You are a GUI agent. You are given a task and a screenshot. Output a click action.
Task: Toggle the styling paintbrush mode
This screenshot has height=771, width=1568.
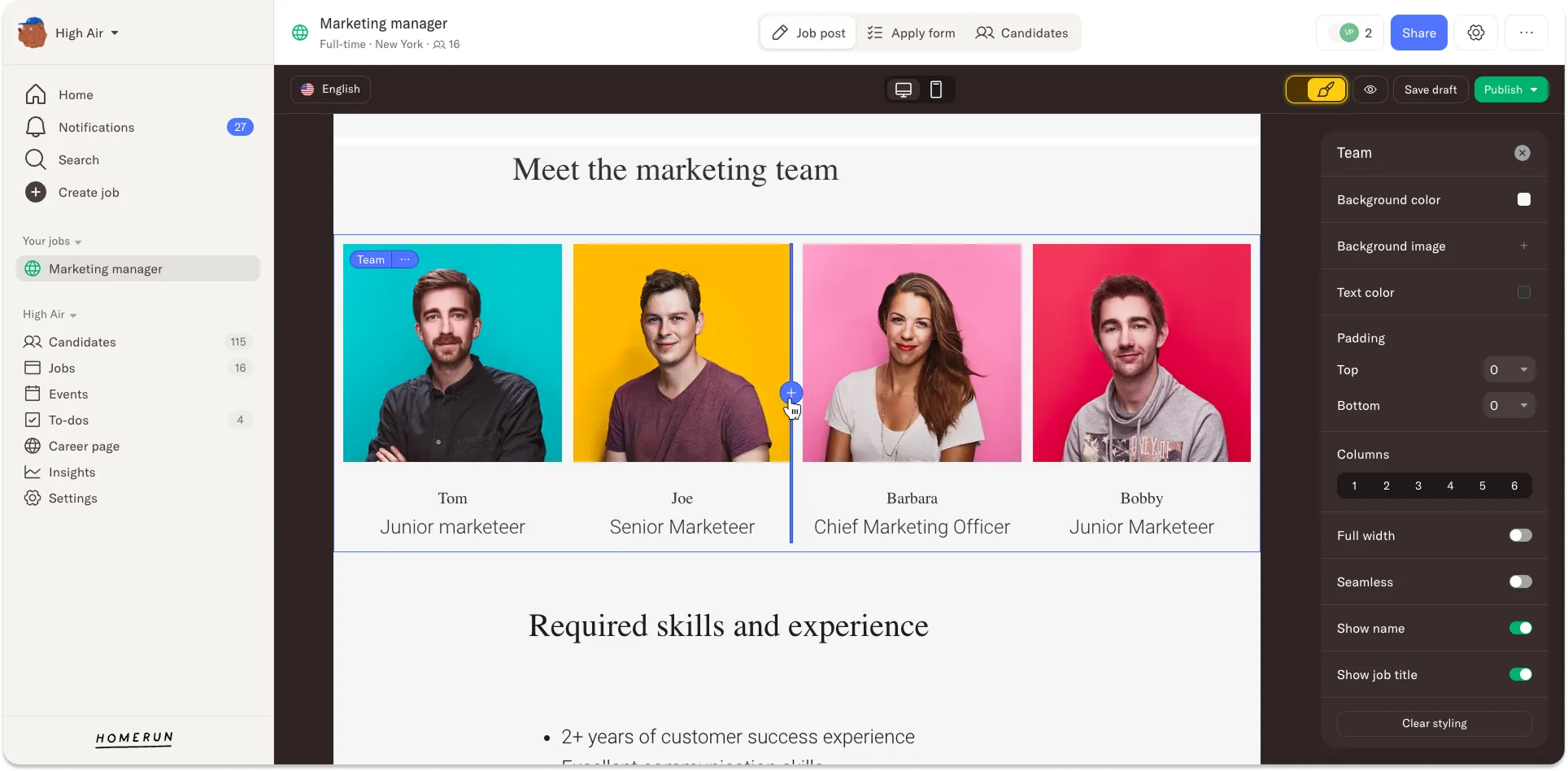[1316, 89]
